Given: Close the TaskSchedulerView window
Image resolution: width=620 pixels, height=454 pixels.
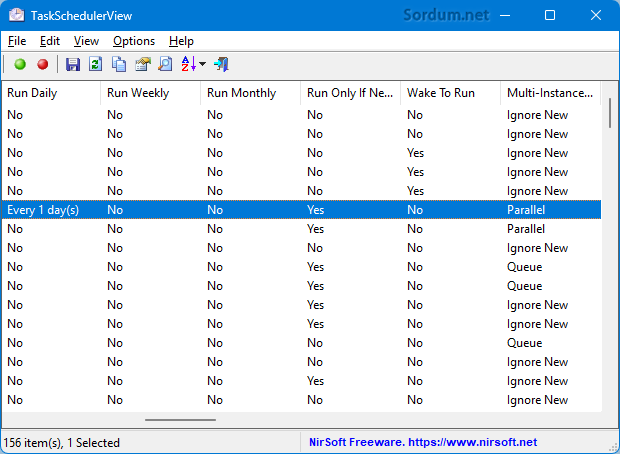Looking at the screenshot, I should pos(595,15).
